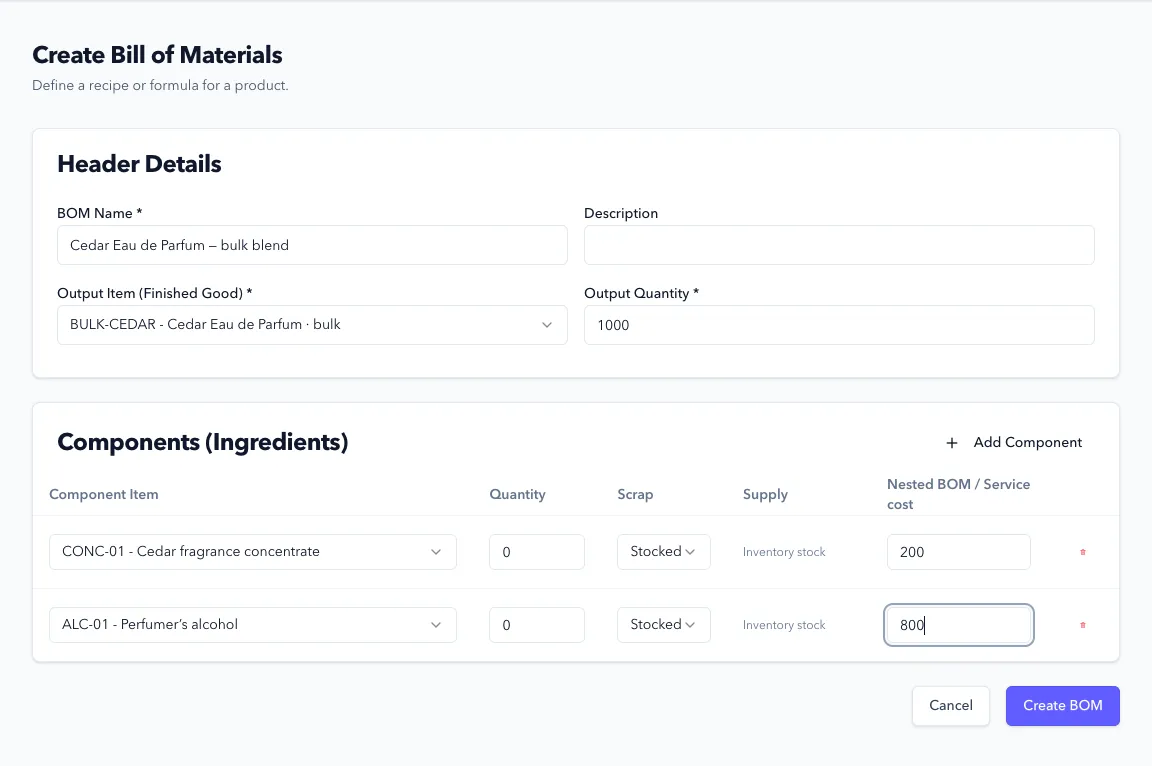
Task: Delete the CONC-01 component row
Action: click(x=1082, y=552)
